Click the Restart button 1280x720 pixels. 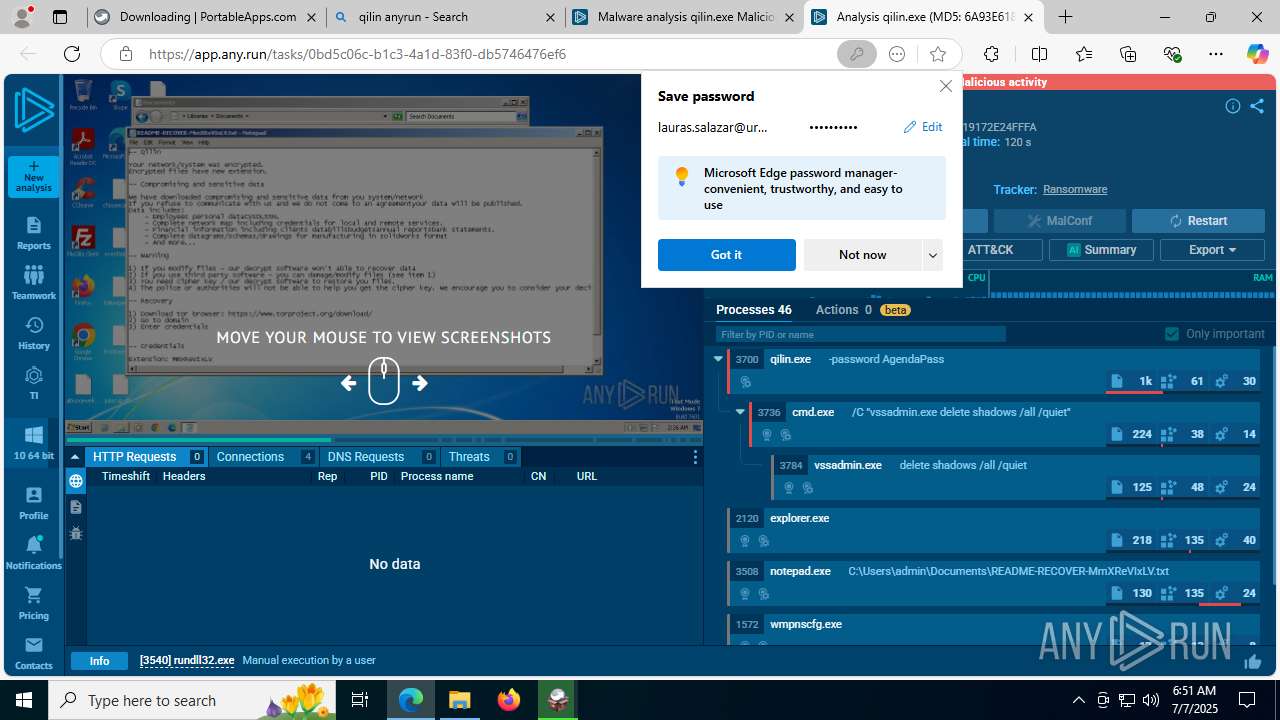click(1199, 221)
